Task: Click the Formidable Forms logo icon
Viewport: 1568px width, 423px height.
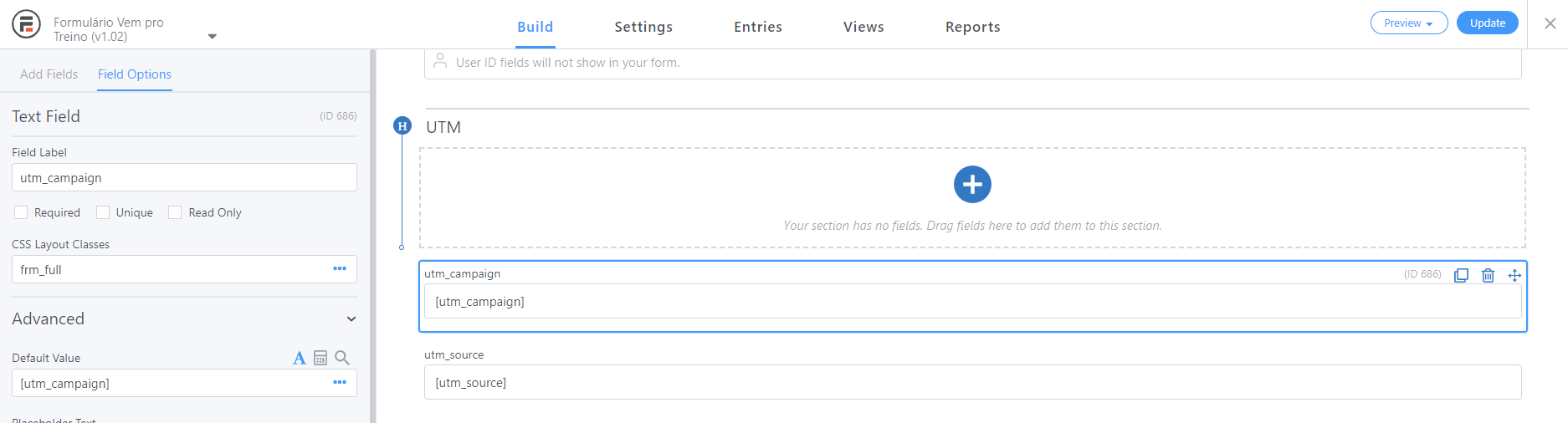Action: click(26, 24)
